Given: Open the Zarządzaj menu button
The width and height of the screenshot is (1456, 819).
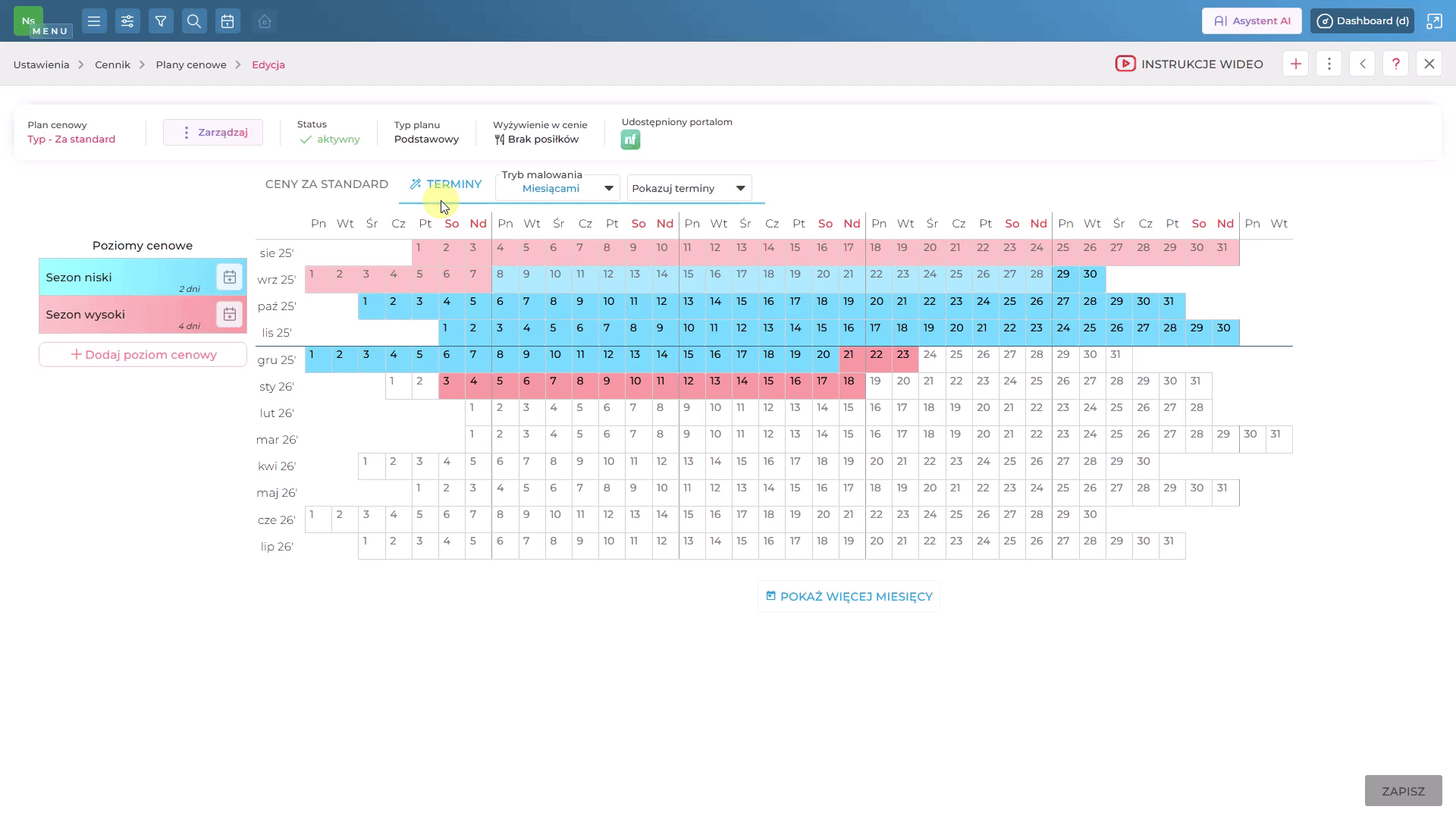Looking at the screenshot, I should 213,132.
